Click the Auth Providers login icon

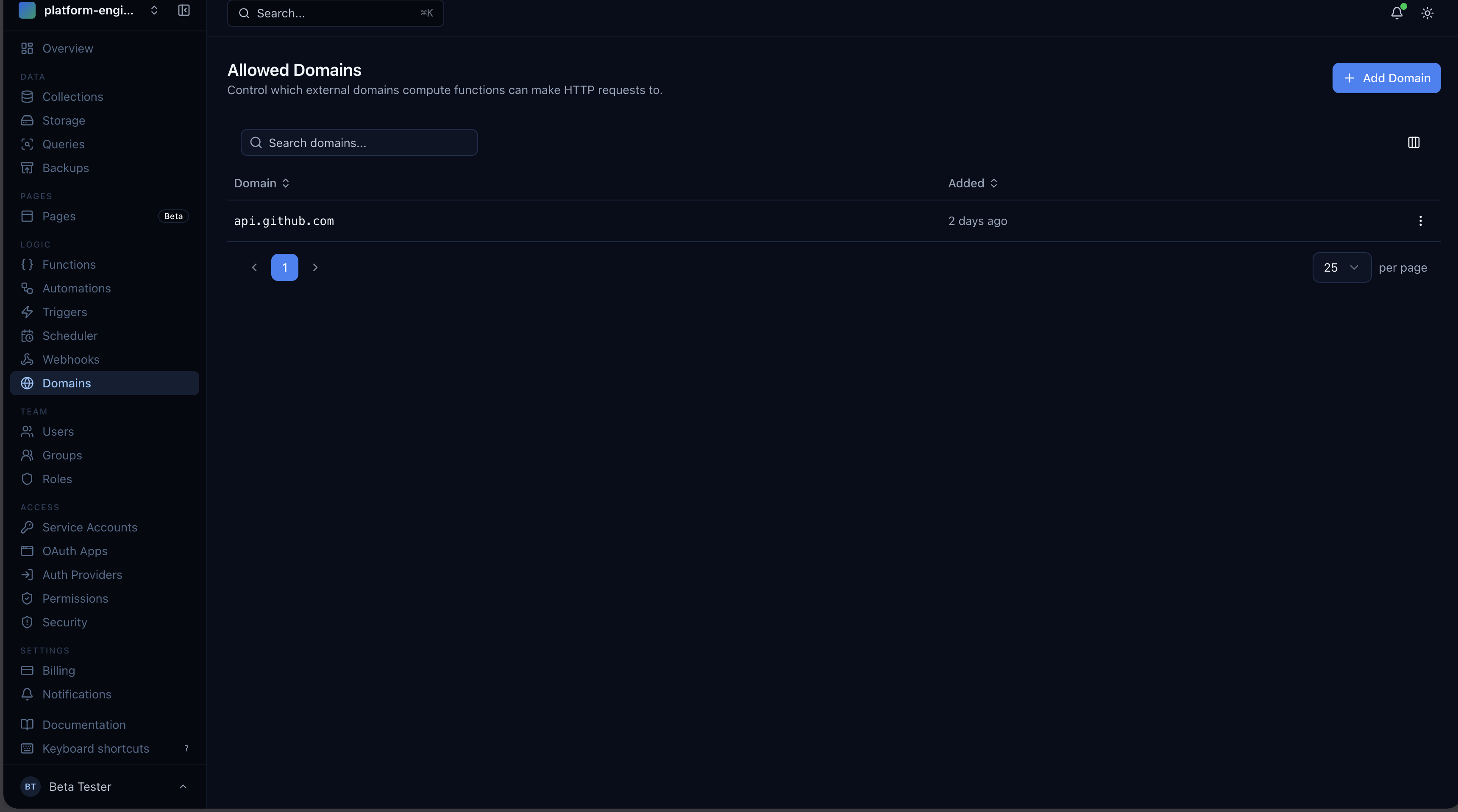click(x=27, y=575)
